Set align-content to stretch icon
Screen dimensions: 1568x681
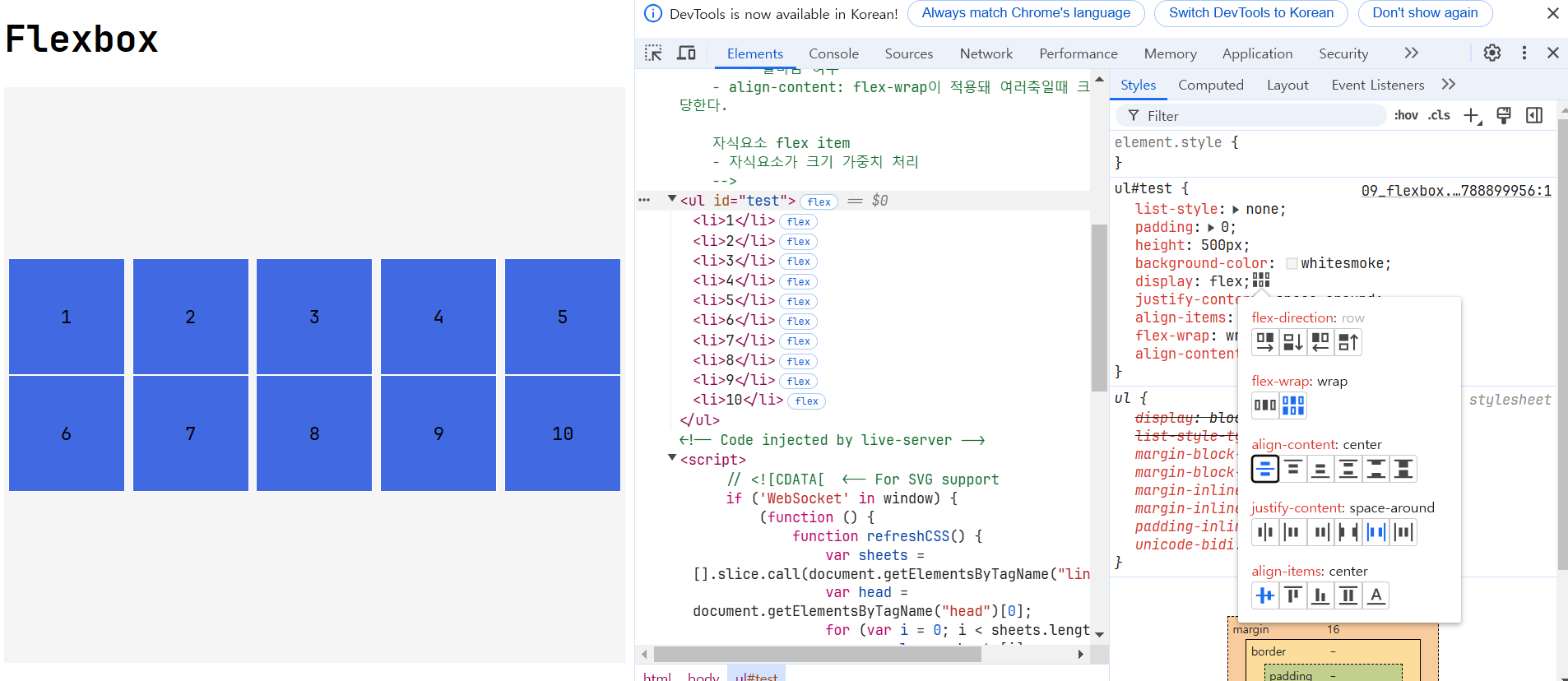[x=1403, y=469]
